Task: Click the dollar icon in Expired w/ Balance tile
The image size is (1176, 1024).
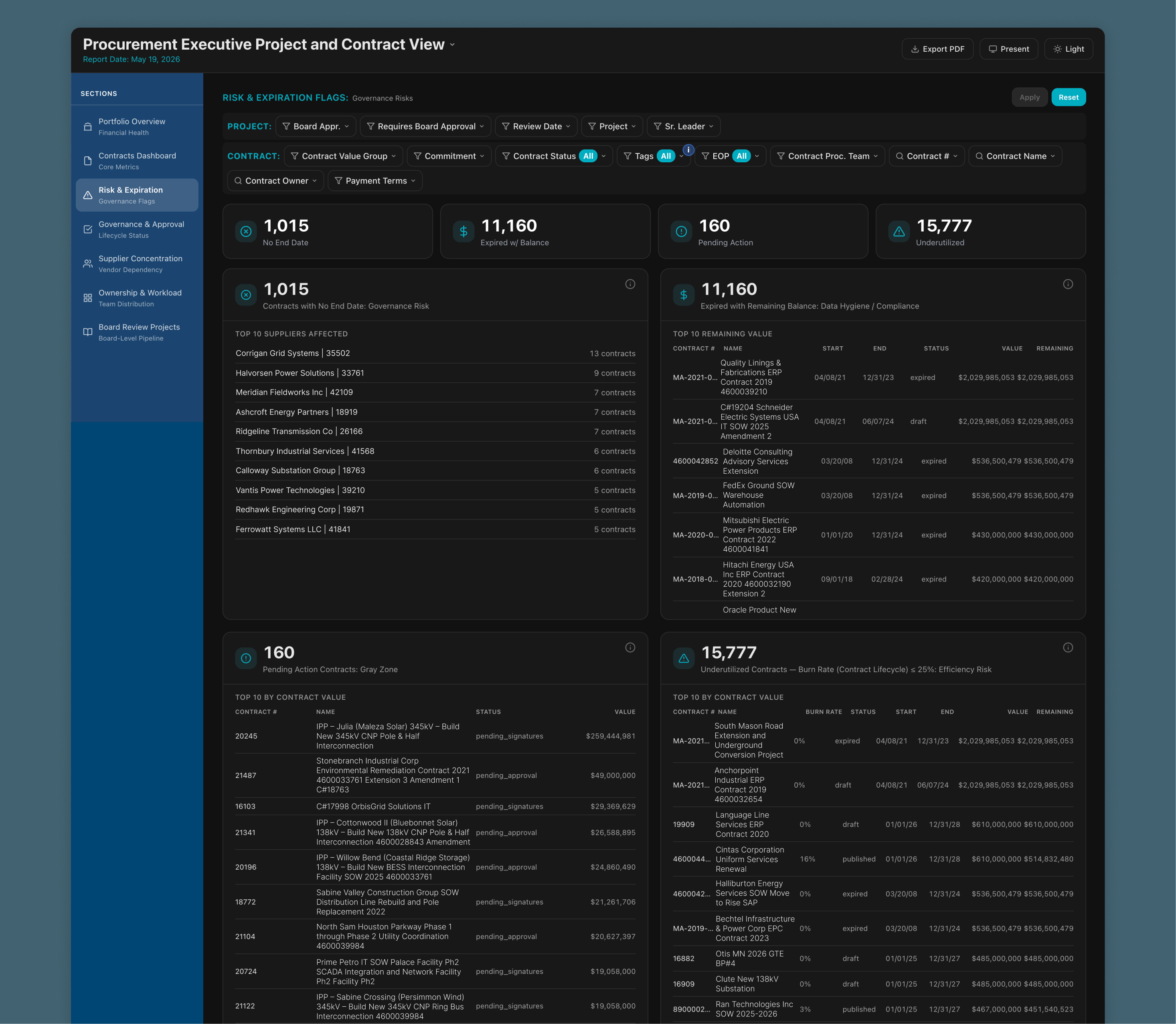Action: [x=464, y=231]
